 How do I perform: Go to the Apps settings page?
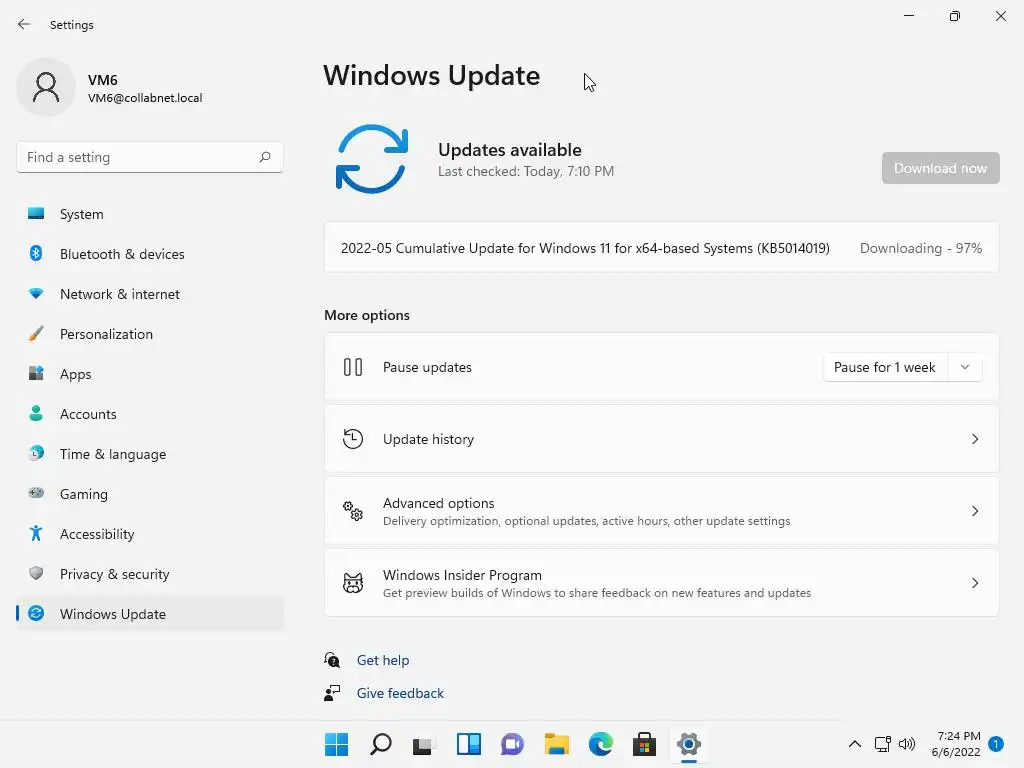(x=150, y=374)
